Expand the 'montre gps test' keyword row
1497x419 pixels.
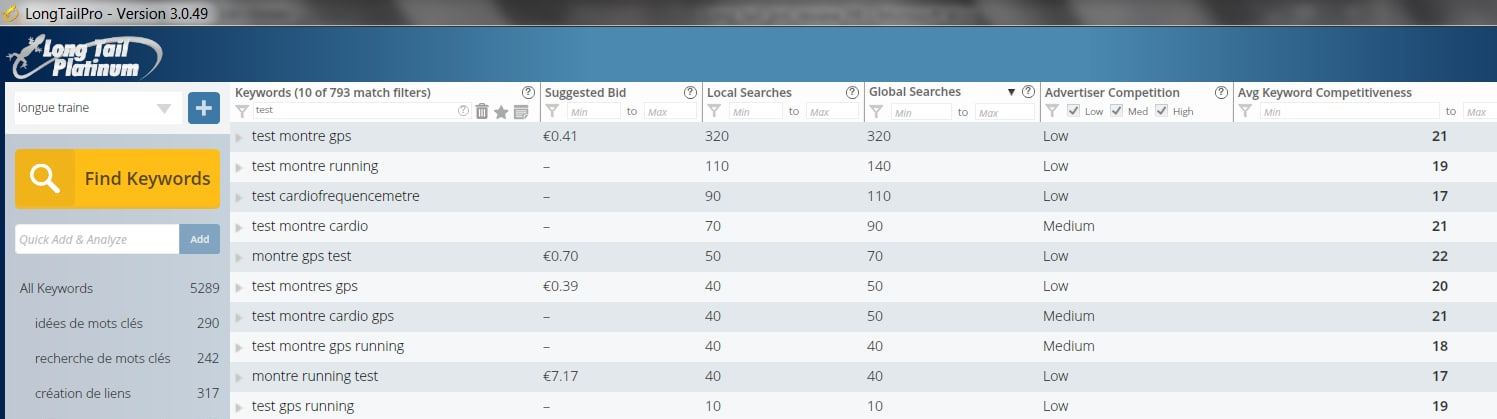coord(239,257)
